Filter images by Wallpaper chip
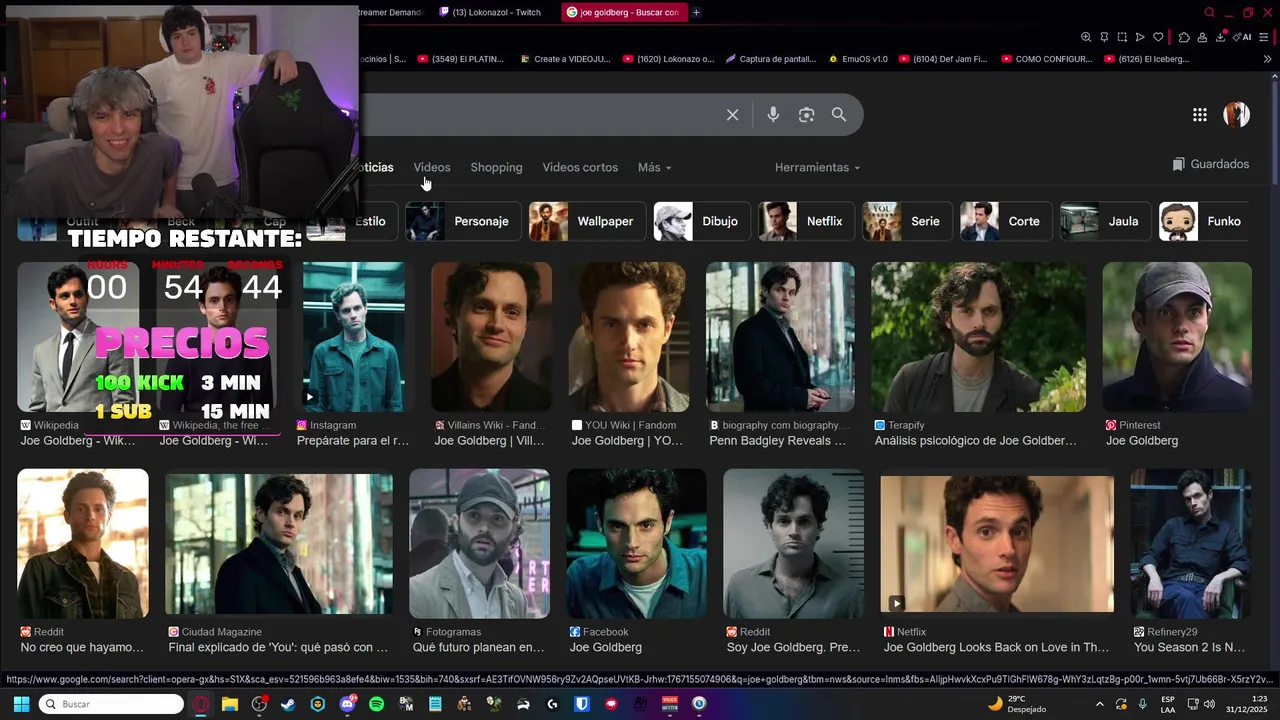The image size is (1280, 720). pos(586,221)
